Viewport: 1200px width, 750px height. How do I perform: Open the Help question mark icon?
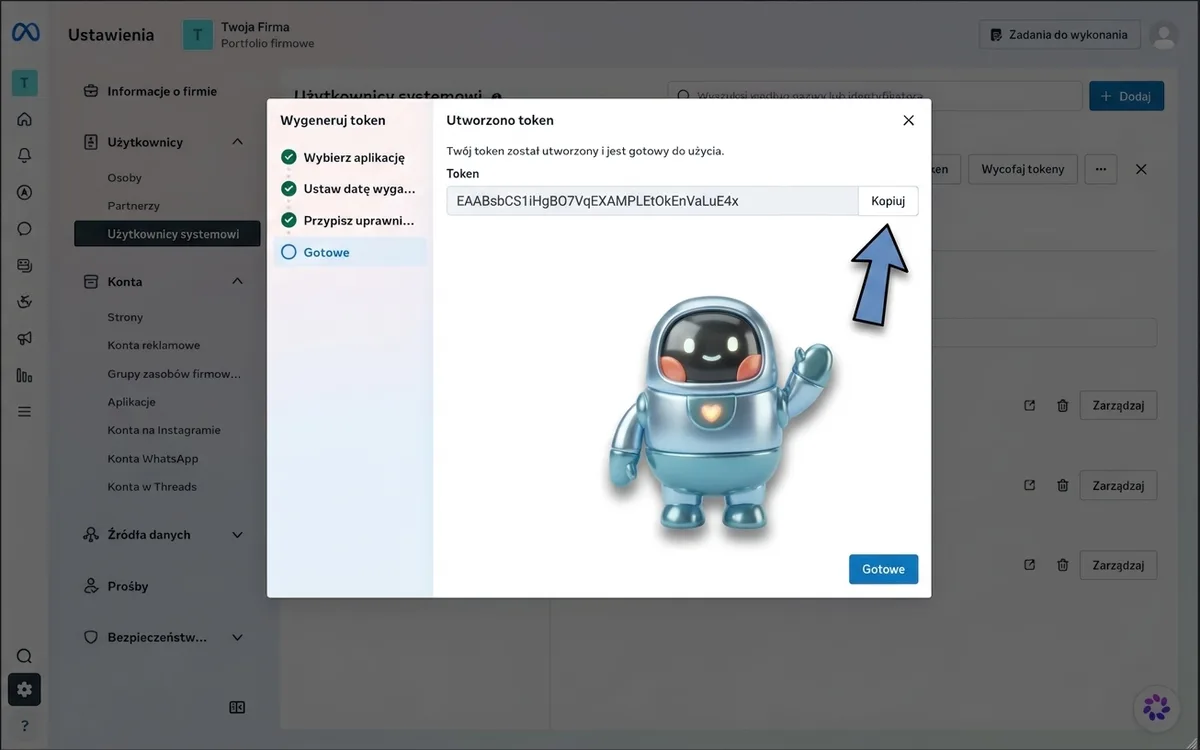pos(25,726)
